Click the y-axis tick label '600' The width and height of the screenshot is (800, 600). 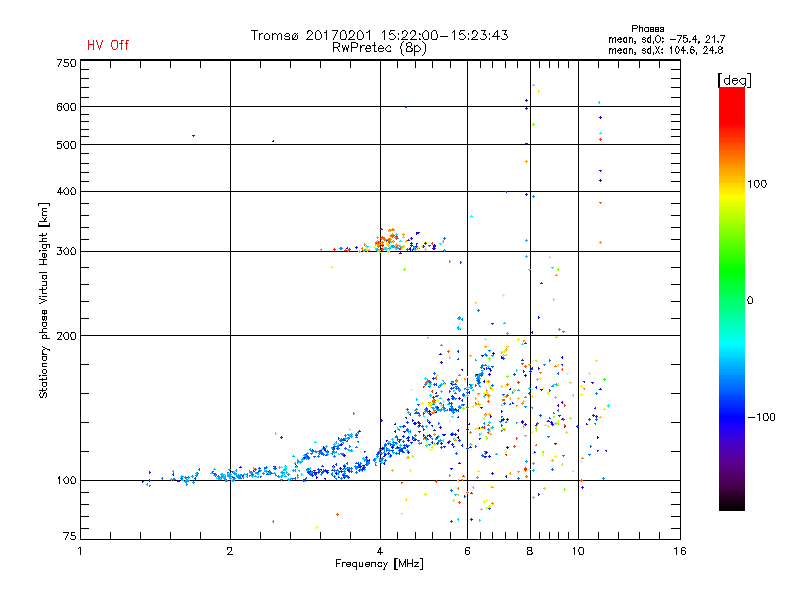[66, 107]
